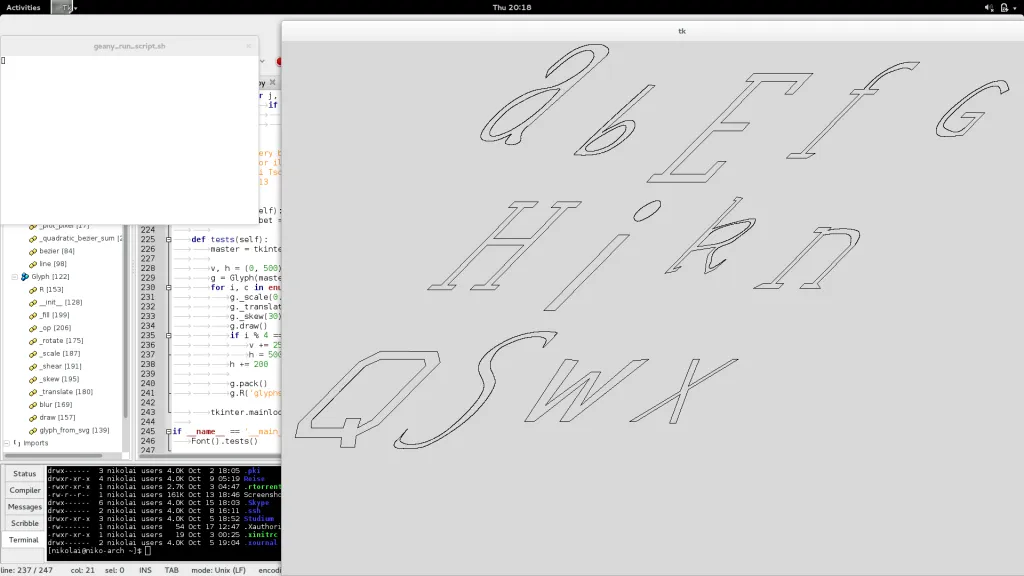
Task: Click the Glyph class icon in symbols
Action: pos(25,277)
